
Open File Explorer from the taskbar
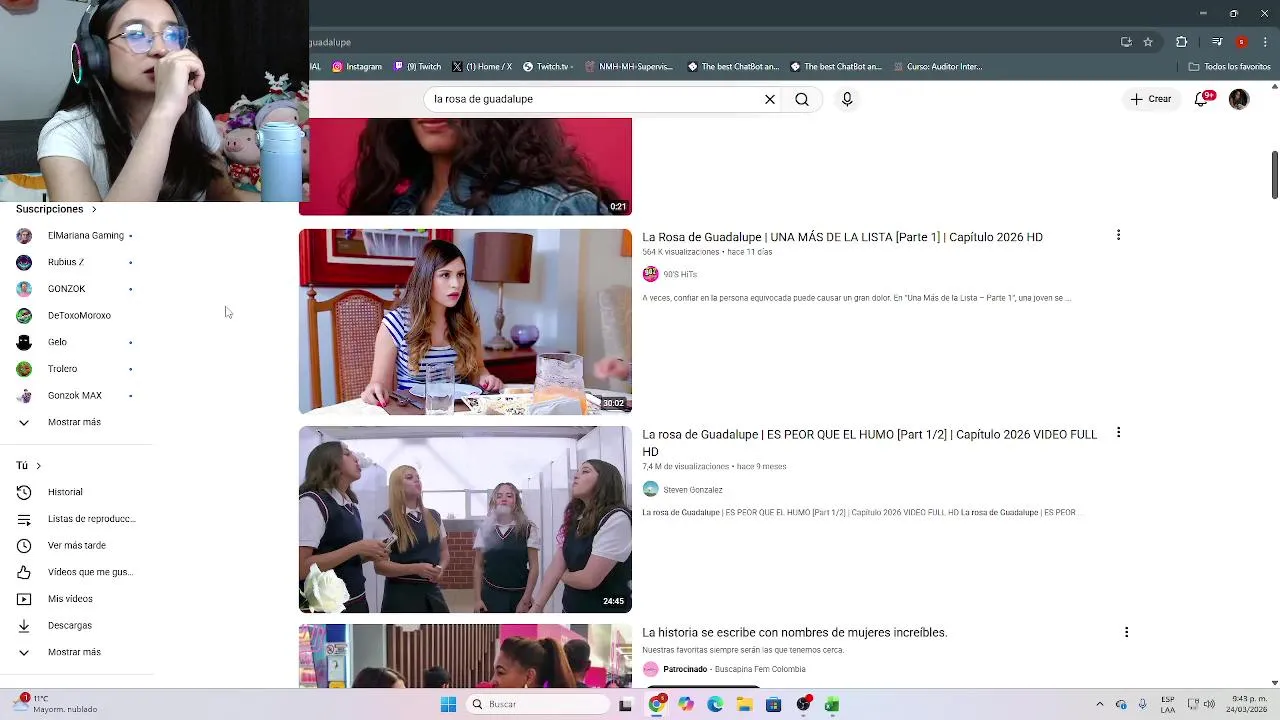coord(744,704)
